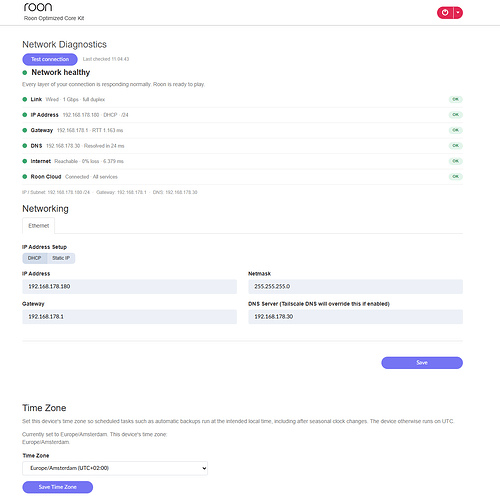Click the red power button icon
This screenshot has height=500, width=500.
click(x=445, y=13)
